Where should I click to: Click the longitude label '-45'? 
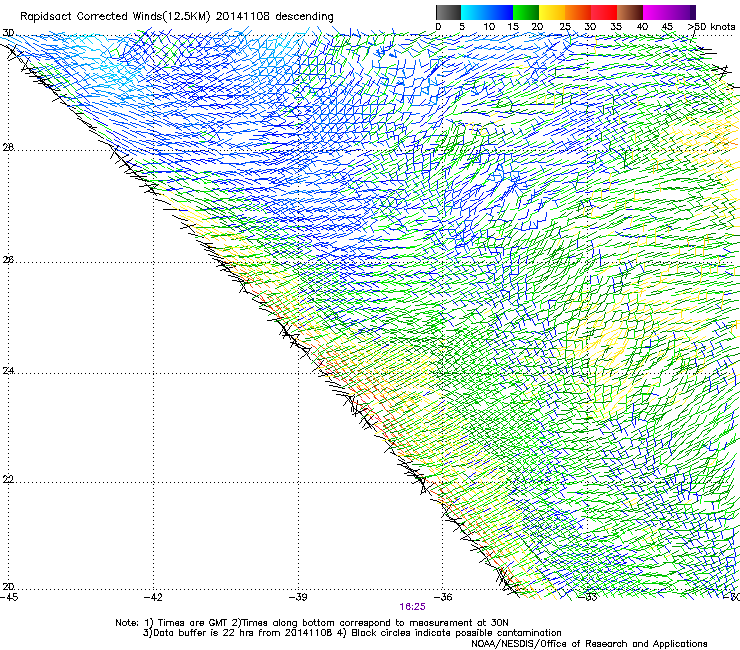tap(9, 597)
